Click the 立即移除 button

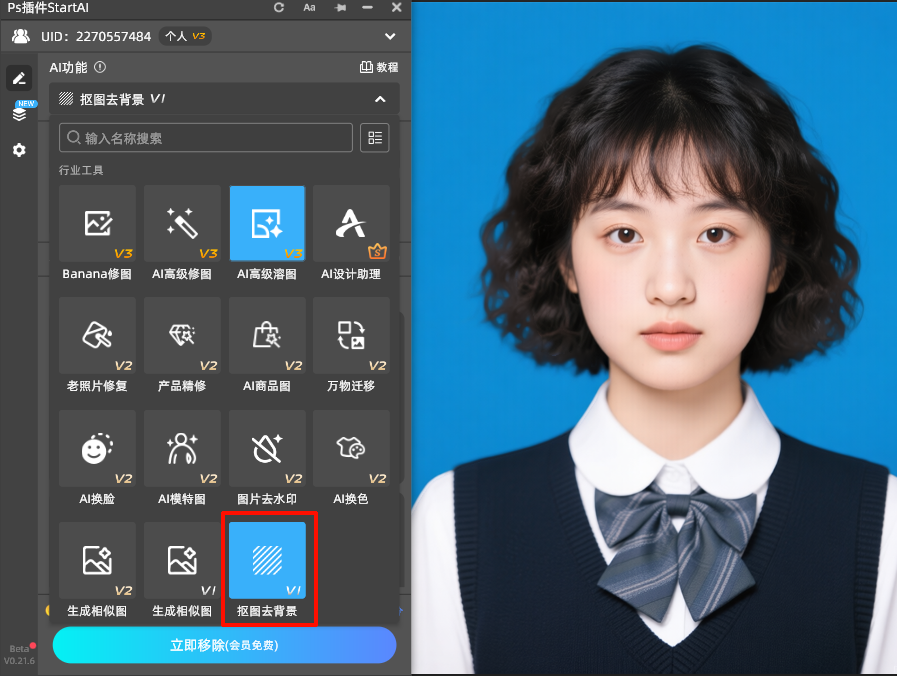(x=224, y=645)
